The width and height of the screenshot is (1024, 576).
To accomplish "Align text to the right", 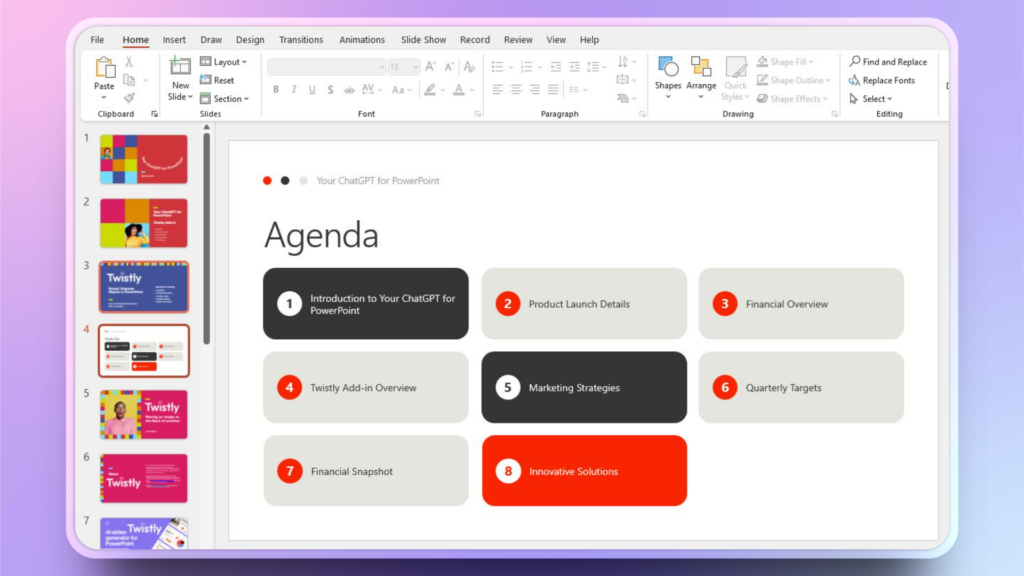I will (x=535, y=89).
